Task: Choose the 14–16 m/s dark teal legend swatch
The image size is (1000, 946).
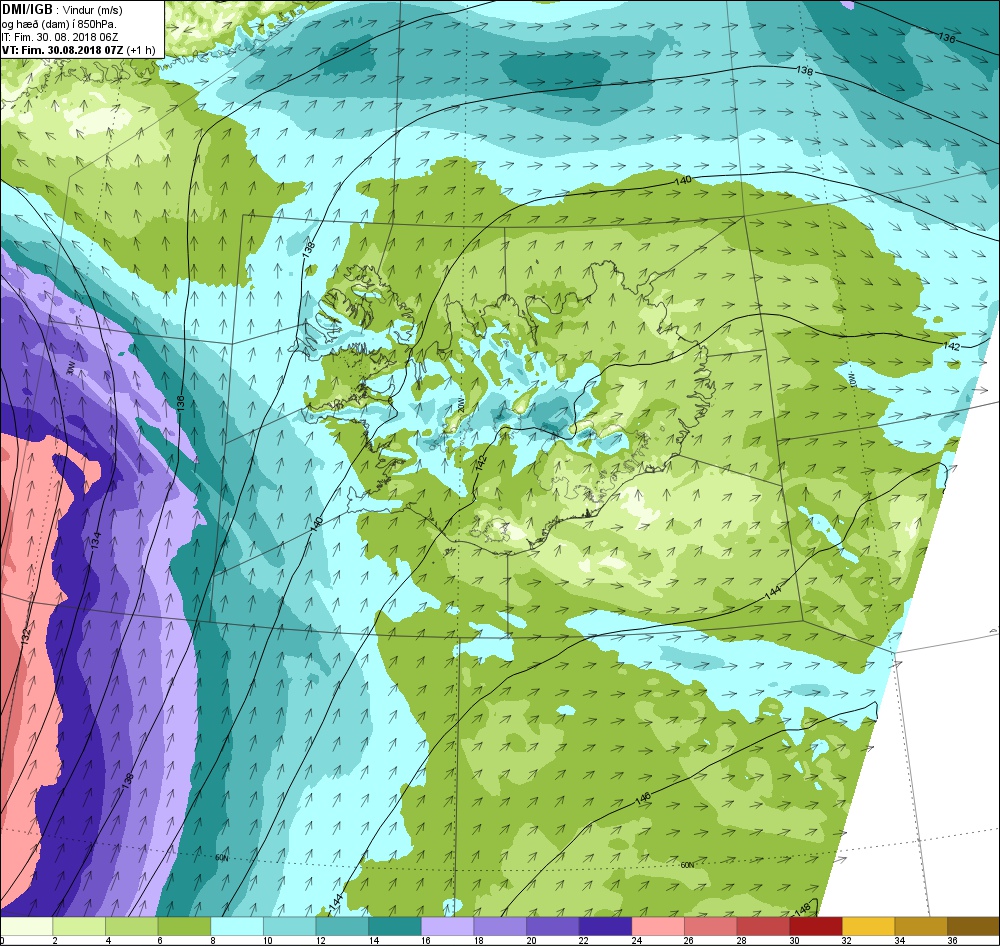Action: click(395, 926)
